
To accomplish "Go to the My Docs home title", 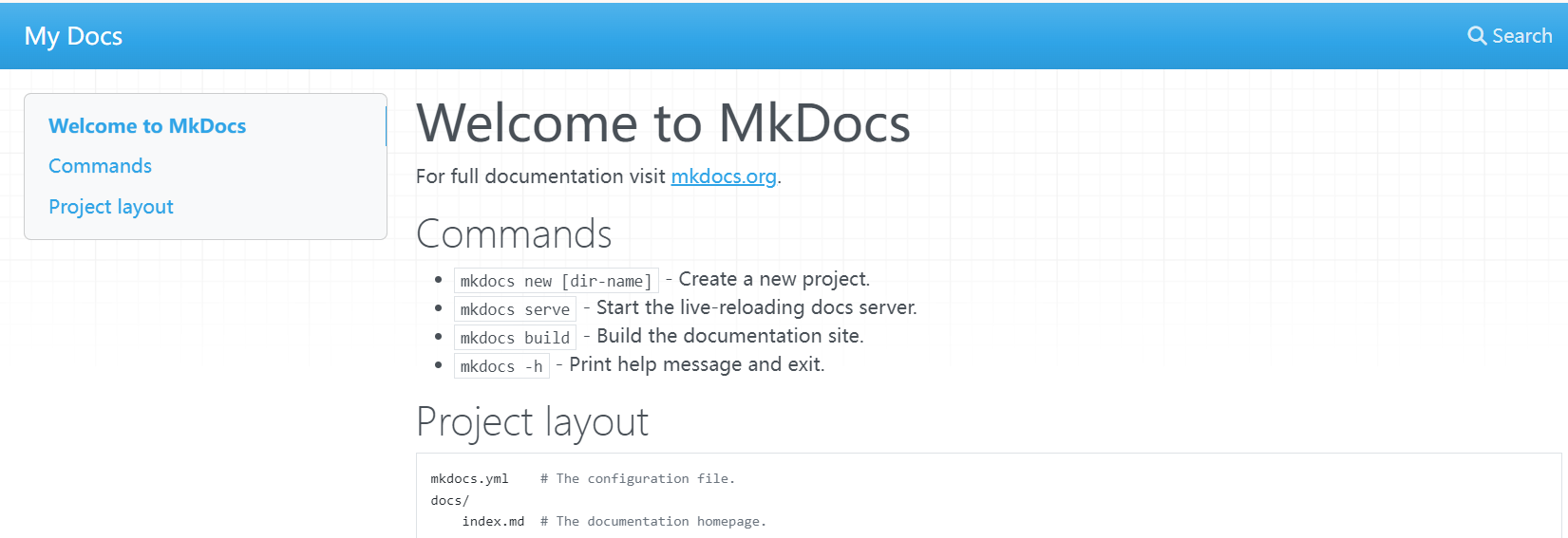I will [73, 36].
